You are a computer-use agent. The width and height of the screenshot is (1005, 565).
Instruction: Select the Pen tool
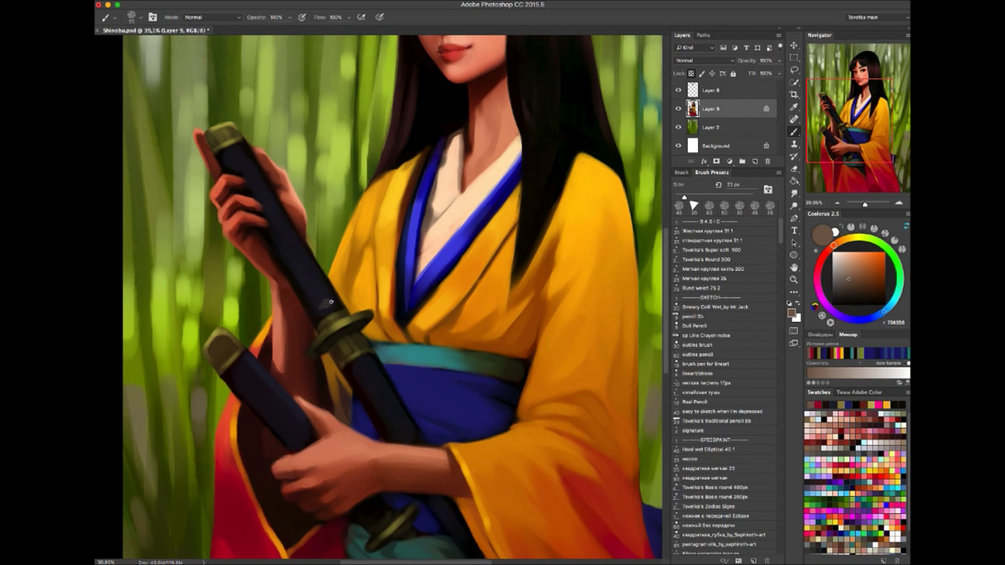[793, 218]
